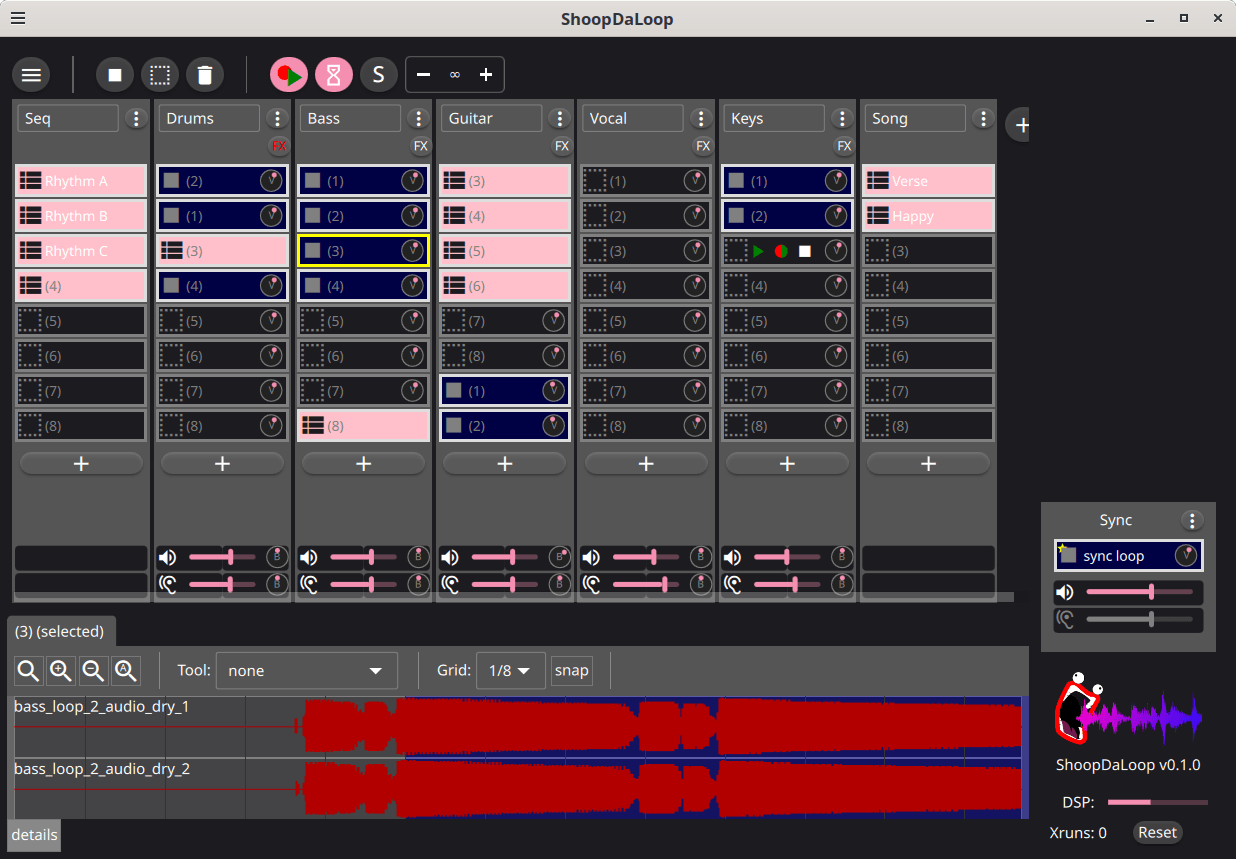
Task: Click the zoom in magnifier icon
Action: coord(61,671)
